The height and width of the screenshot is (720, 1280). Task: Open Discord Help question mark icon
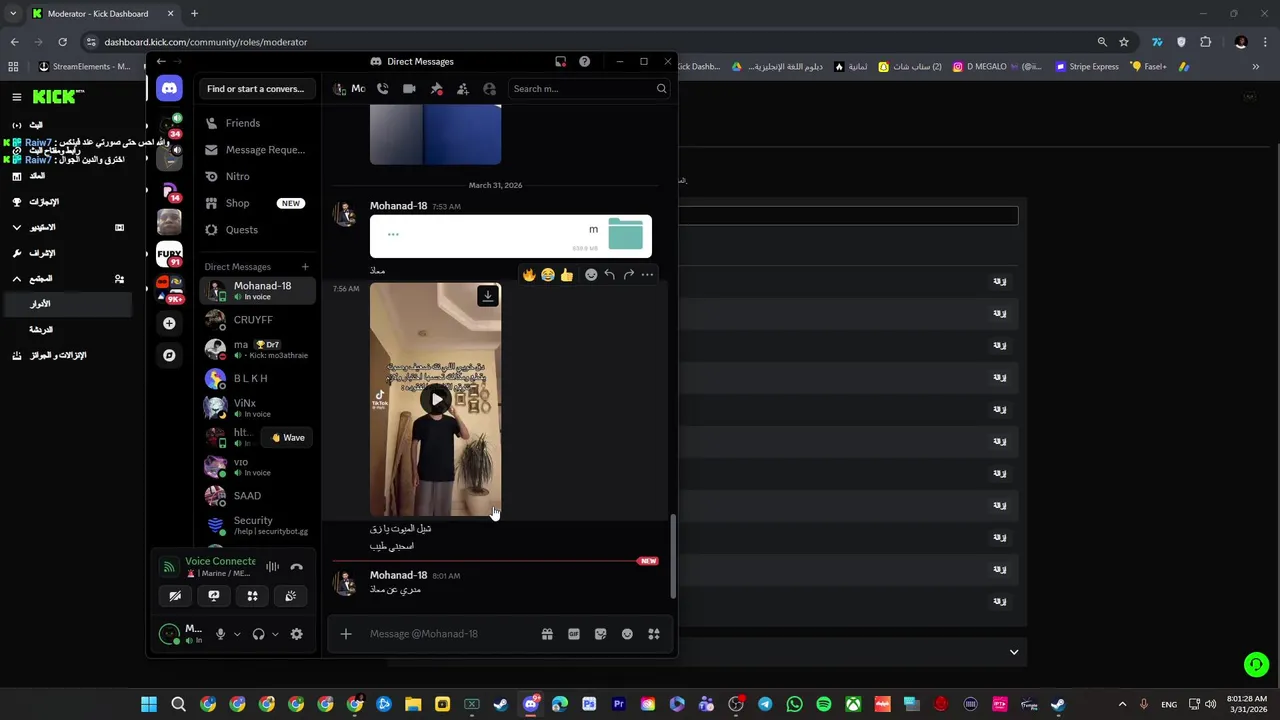(584, 62)
